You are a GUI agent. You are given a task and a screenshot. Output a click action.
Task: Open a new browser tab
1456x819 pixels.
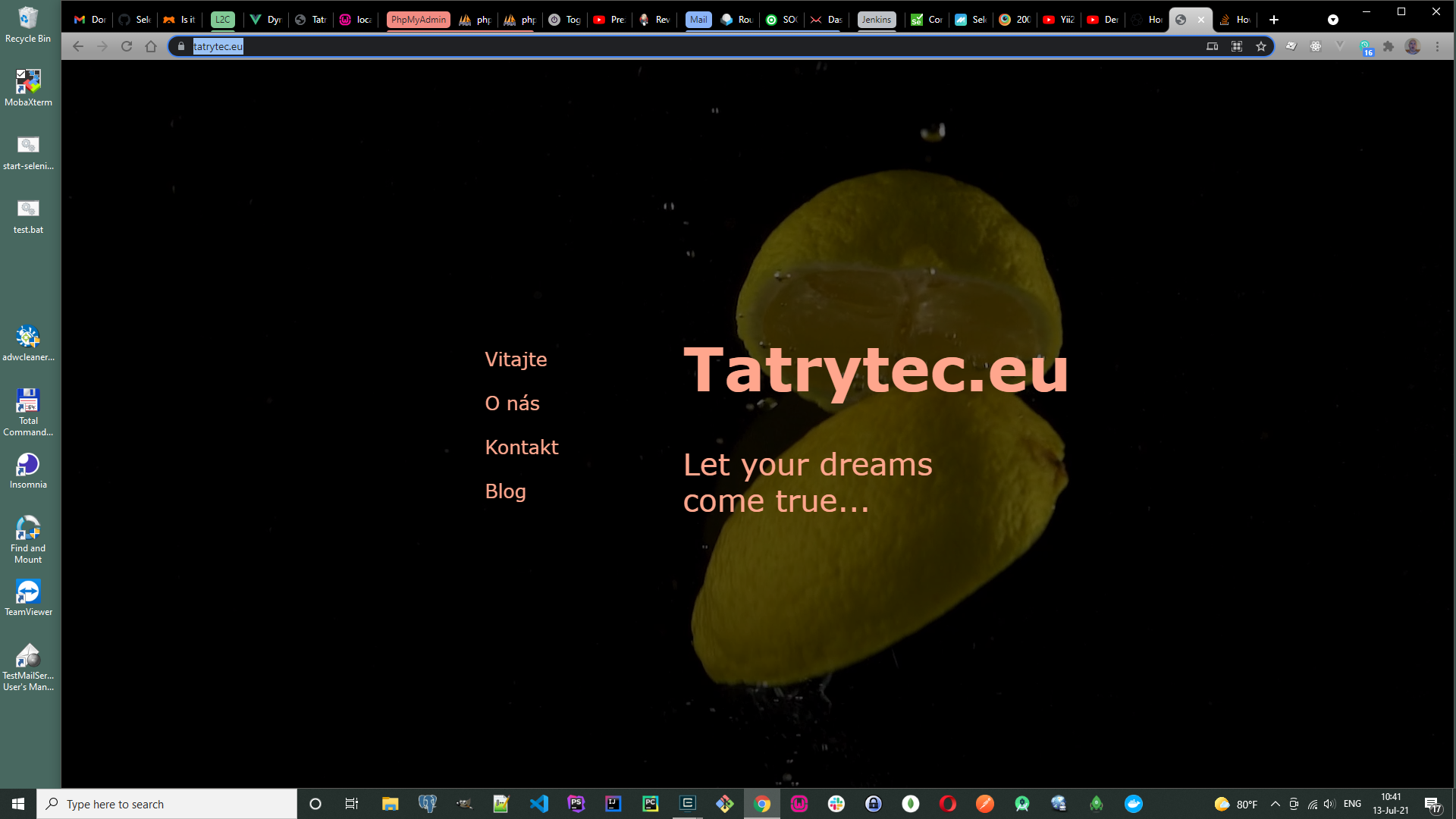point(1274,20)
